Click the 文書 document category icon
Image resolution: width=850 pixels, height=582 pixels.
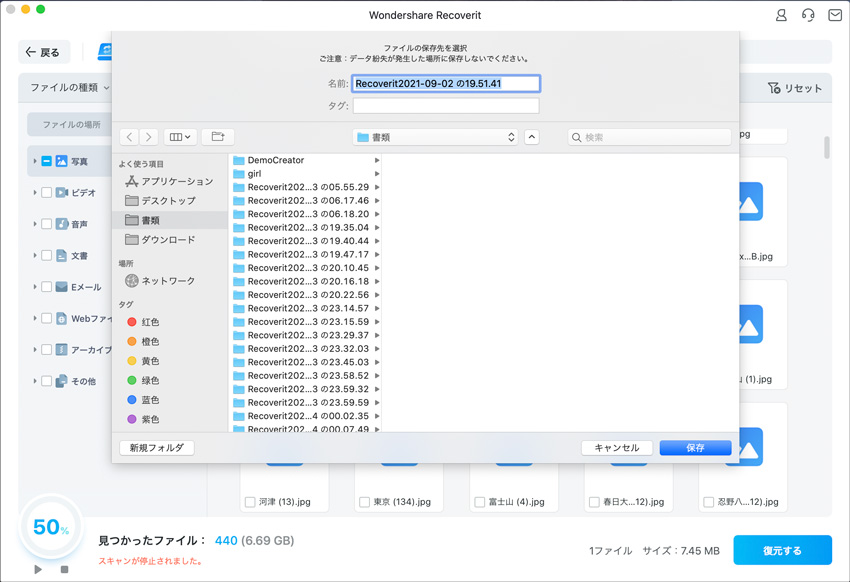62,255
